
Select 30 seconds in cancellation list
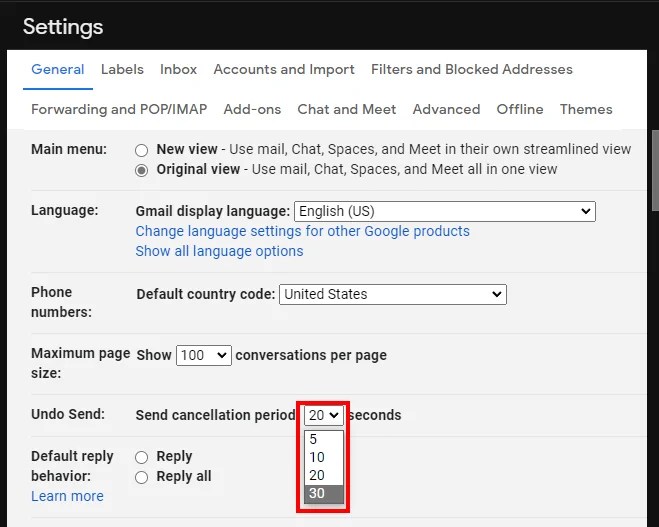pos(324,493)
